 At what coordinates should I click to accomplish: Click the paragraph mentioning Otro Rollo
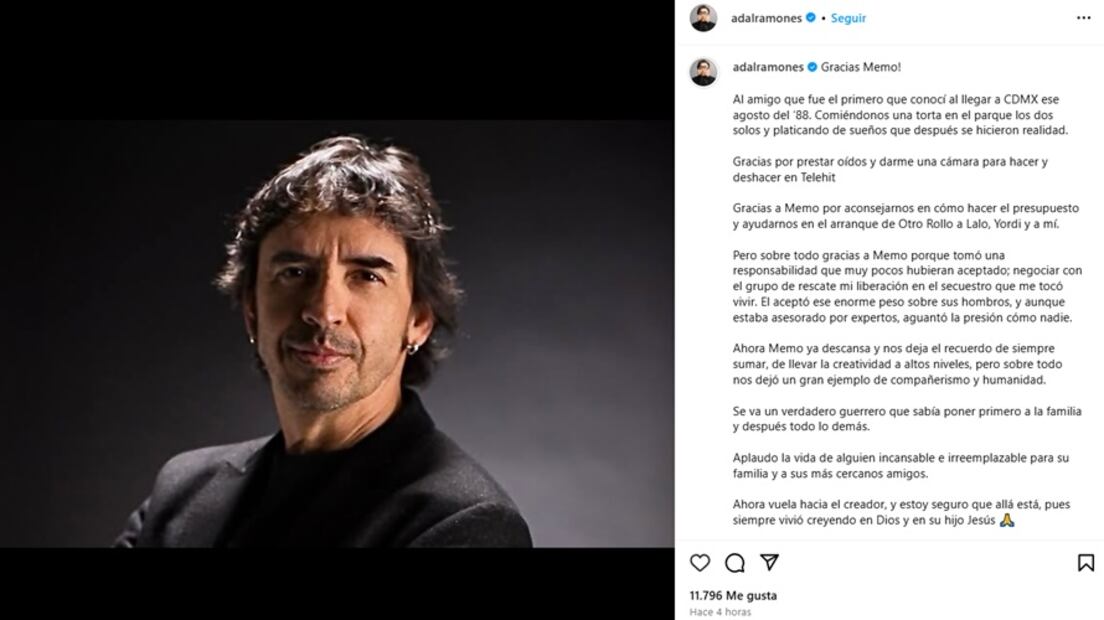905,216
